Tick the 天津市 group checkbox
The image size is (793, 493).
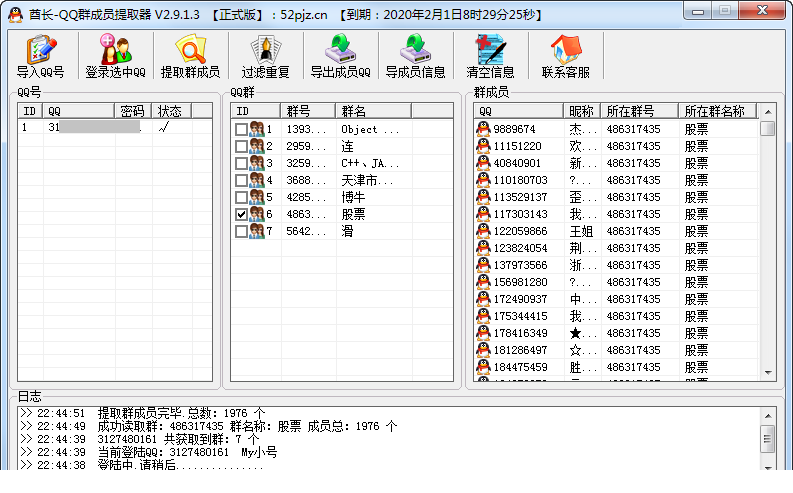pos(241,181)
